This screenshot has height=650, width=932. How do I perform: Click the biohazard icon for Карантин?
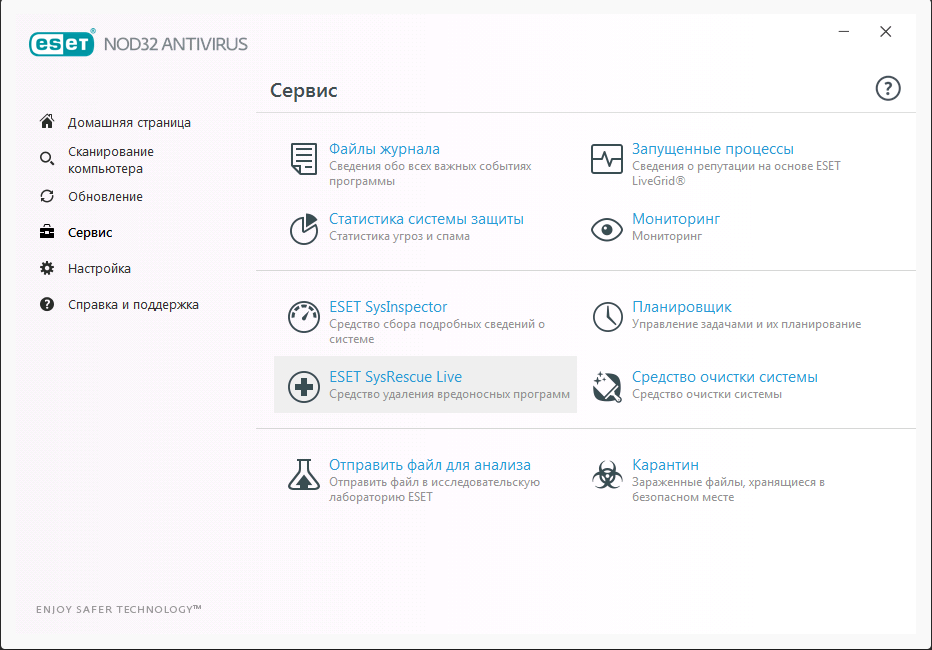(x=607, y=475)
